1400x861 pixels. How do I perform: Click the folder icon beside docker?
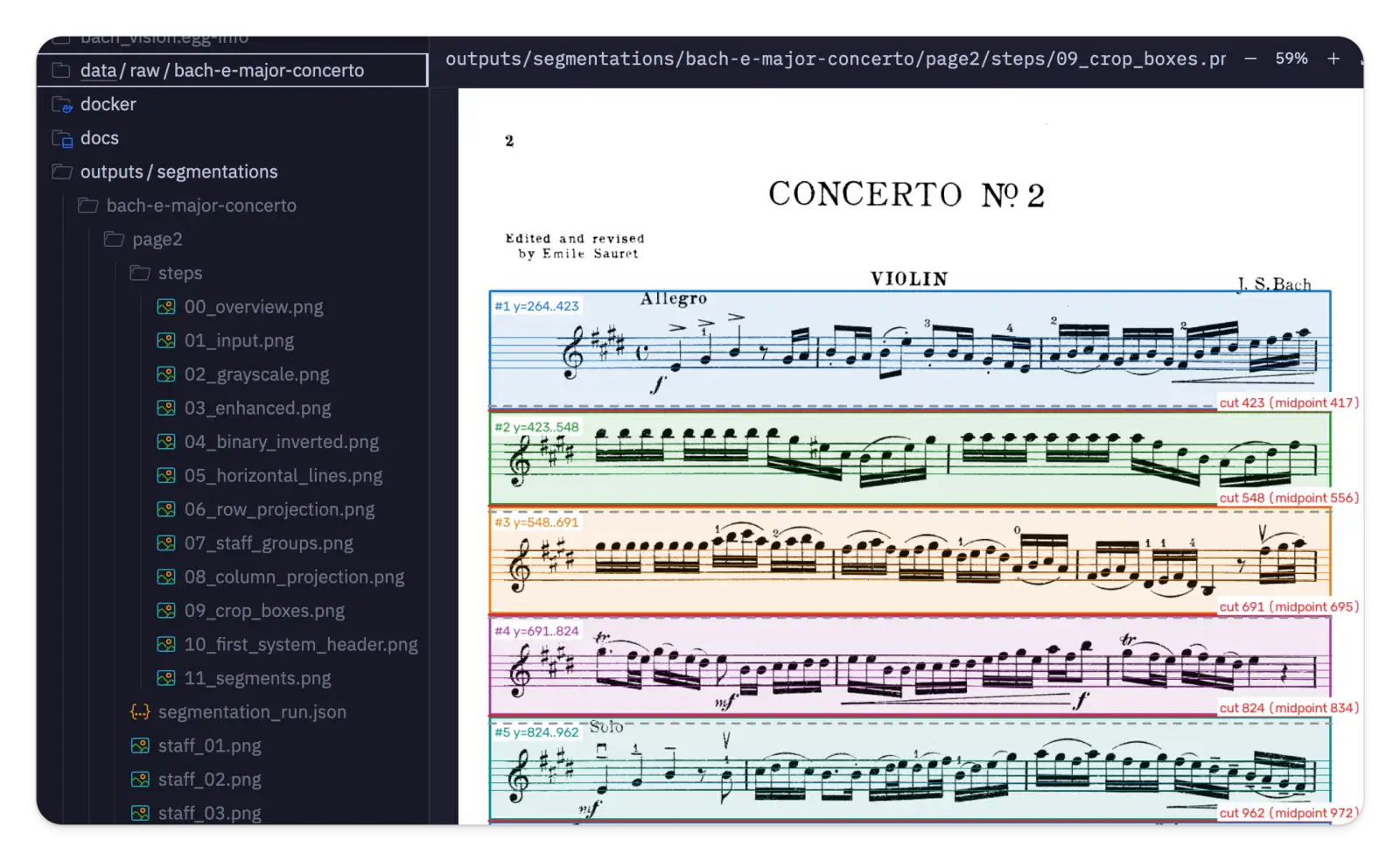pyautogui.click(x=62, y=105)
